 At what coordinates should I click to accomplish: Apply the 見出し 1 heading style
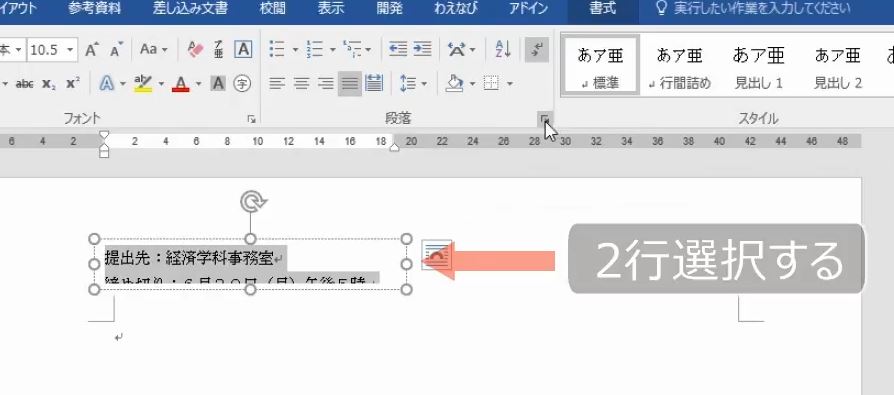[x=758, y=65]
